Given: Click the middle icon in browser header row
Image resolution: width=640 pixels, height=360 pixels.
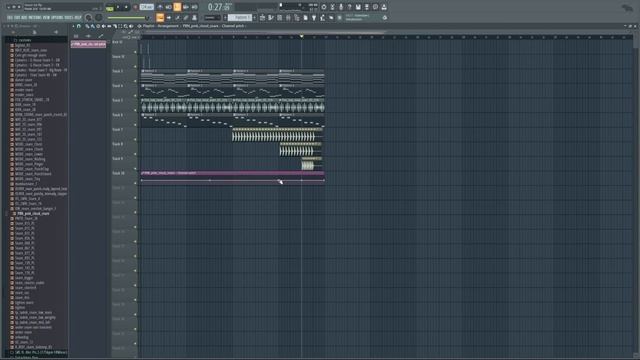Looking at the screenshot, I should [34, 32].
